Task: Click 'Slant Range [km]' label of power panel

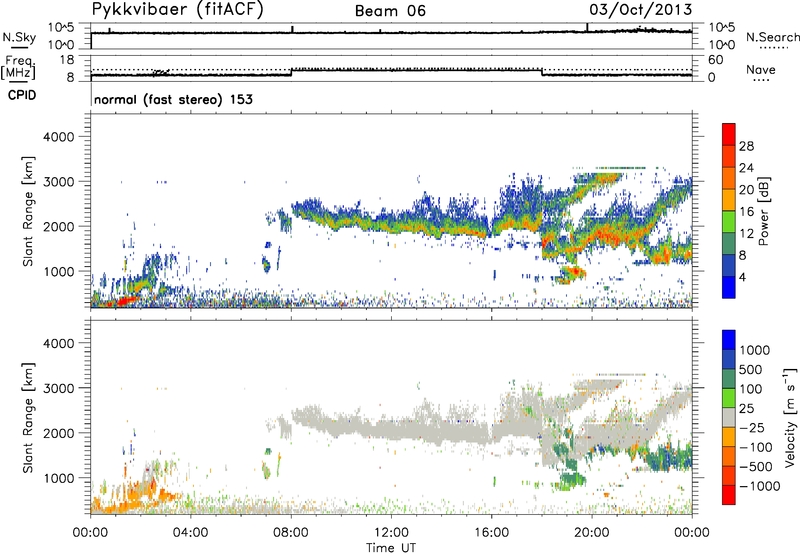Action: tap(28, 211)
